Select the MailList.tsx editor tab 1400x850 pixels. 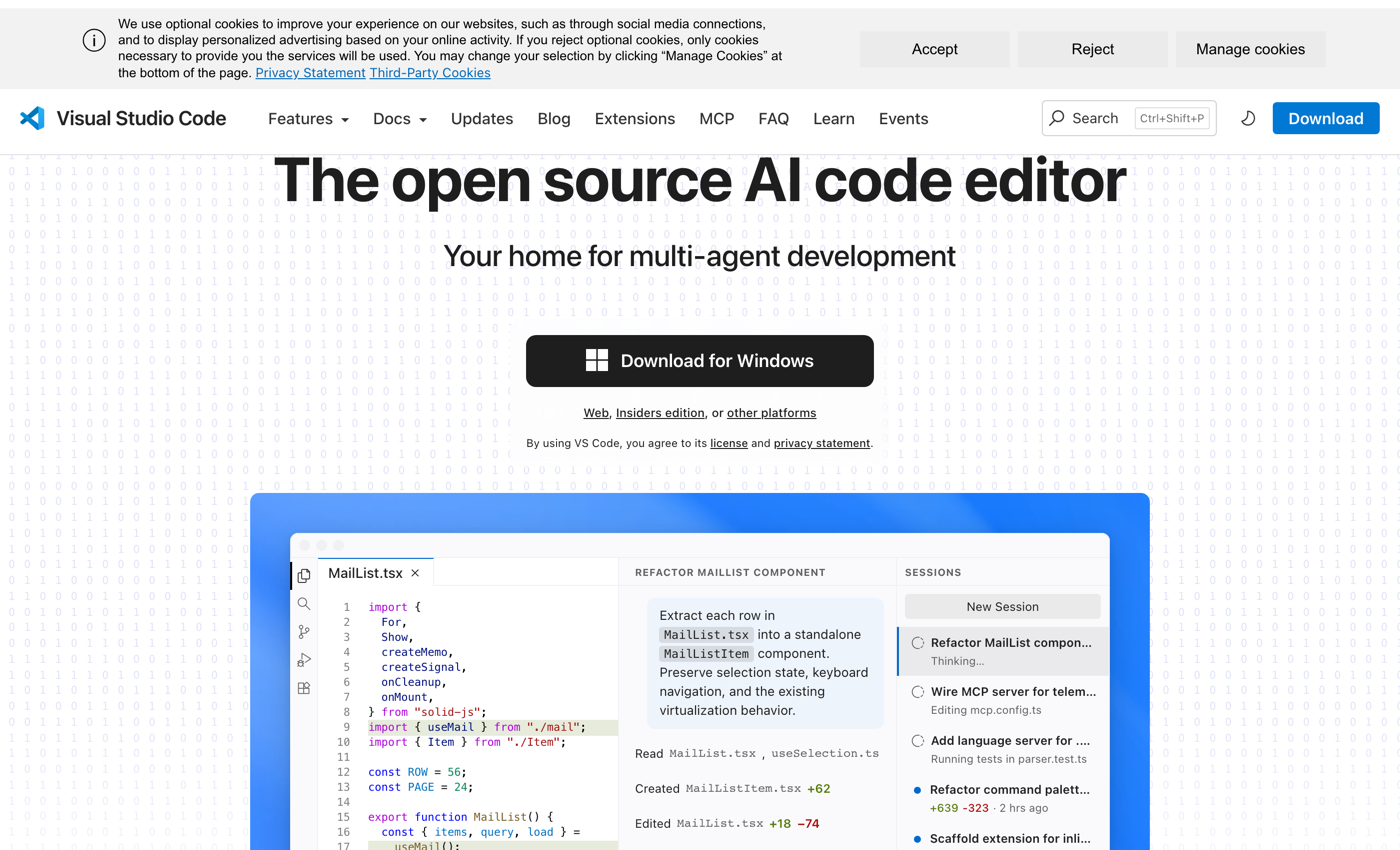point(375,573)
